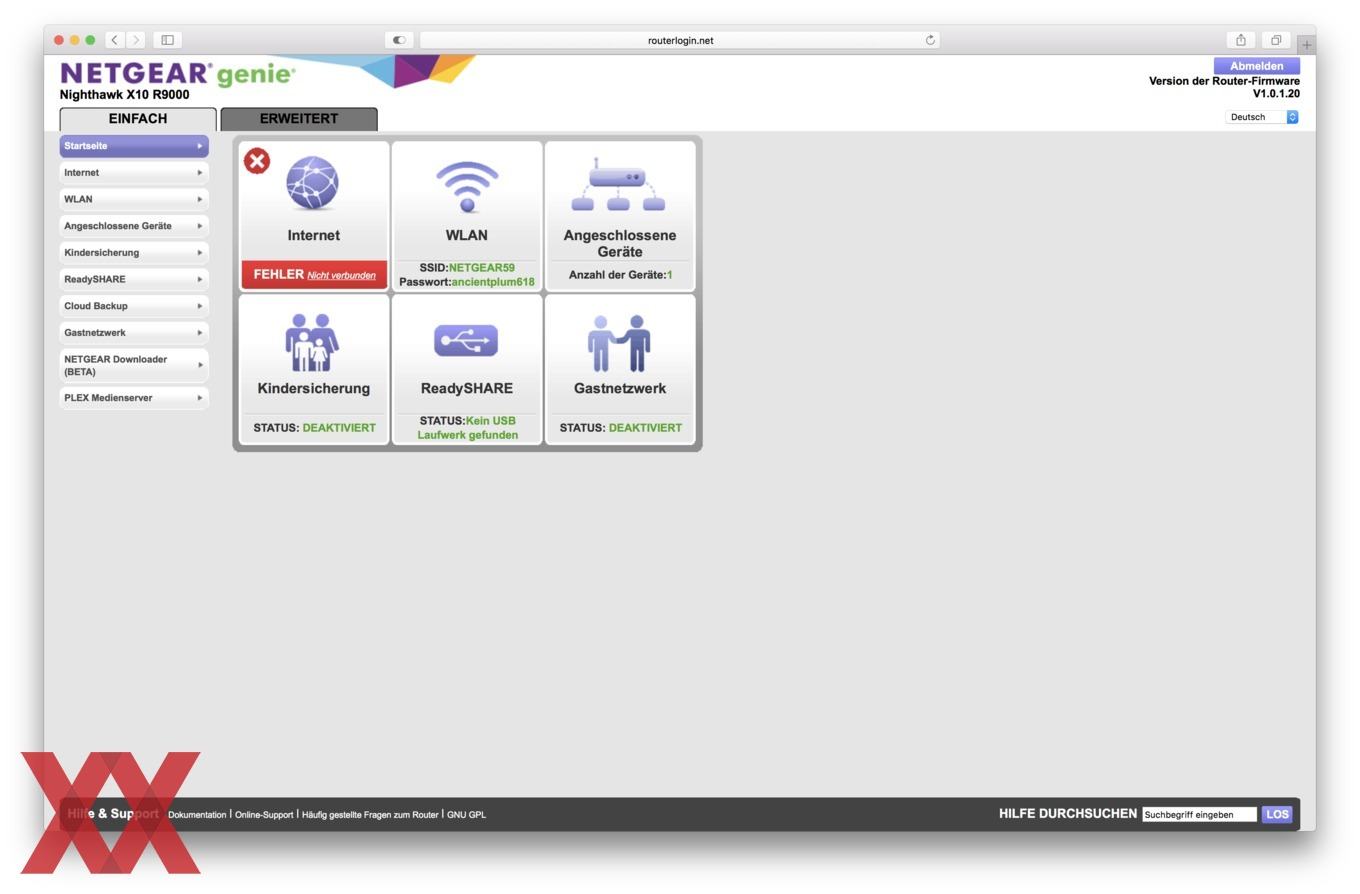Open the ReadySHARE USB icon
The width and height of the screenshot is (1360, 894).
click(x=466, y=341)
